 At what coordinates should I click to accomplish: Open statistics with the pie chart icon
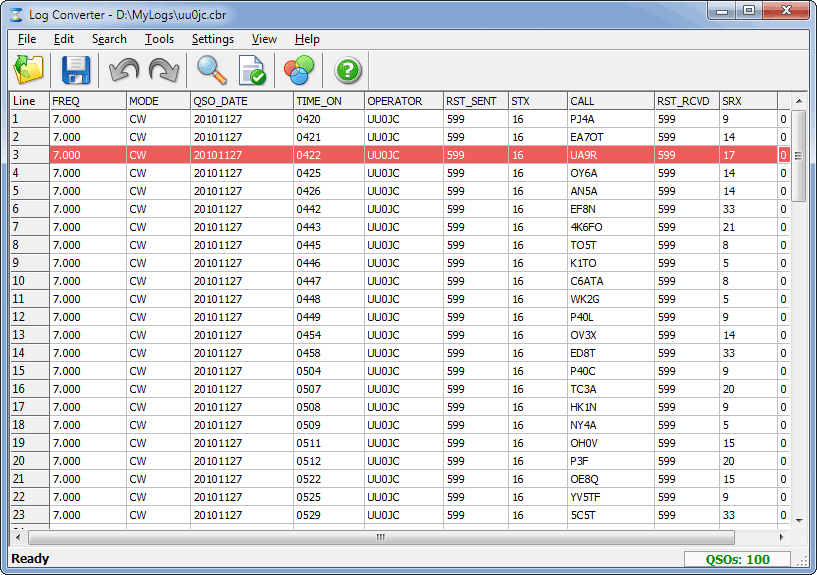point(299,70)
